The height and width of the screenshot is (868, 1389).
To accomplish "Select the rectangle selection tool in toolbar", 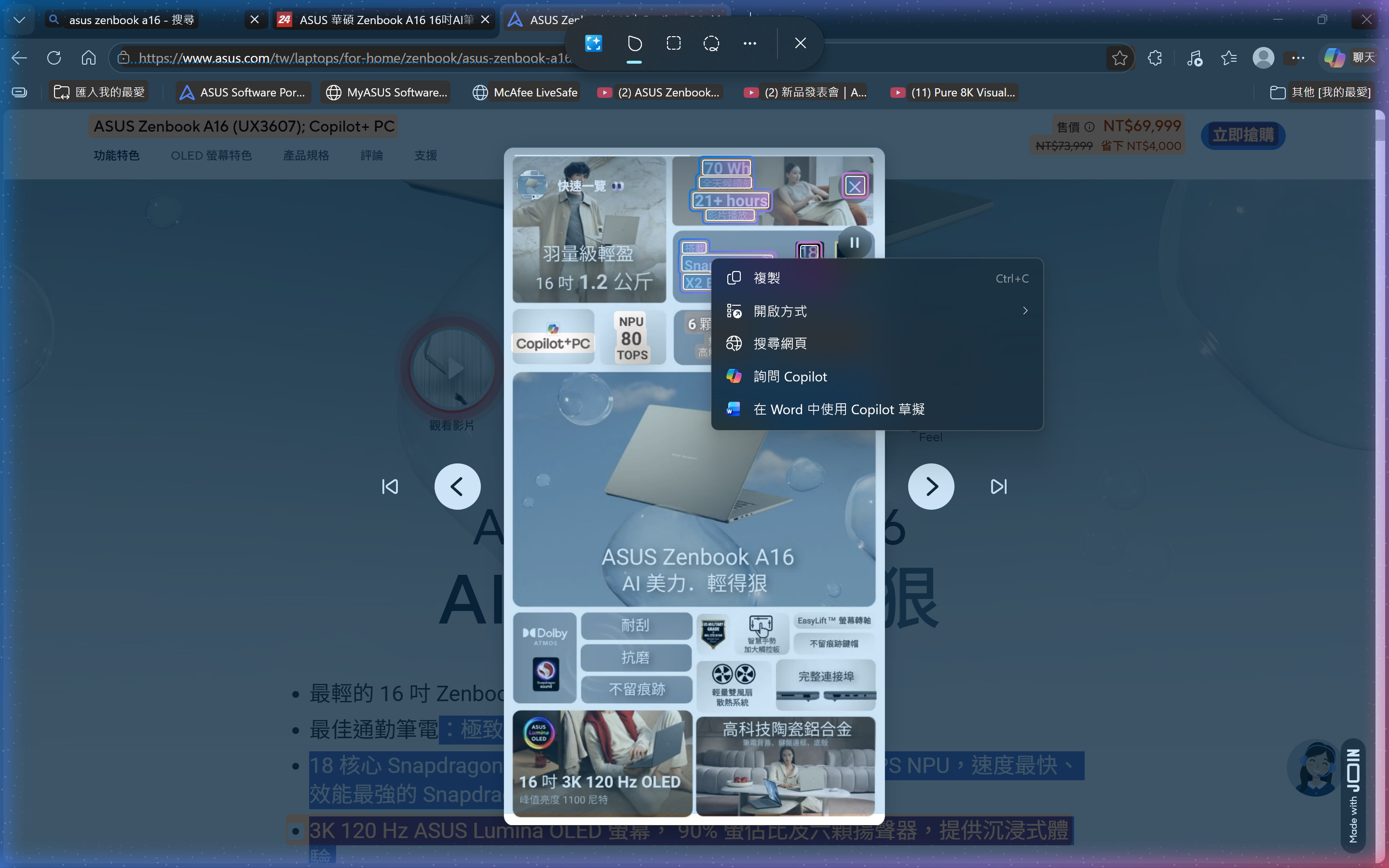I will pos(673,43).
